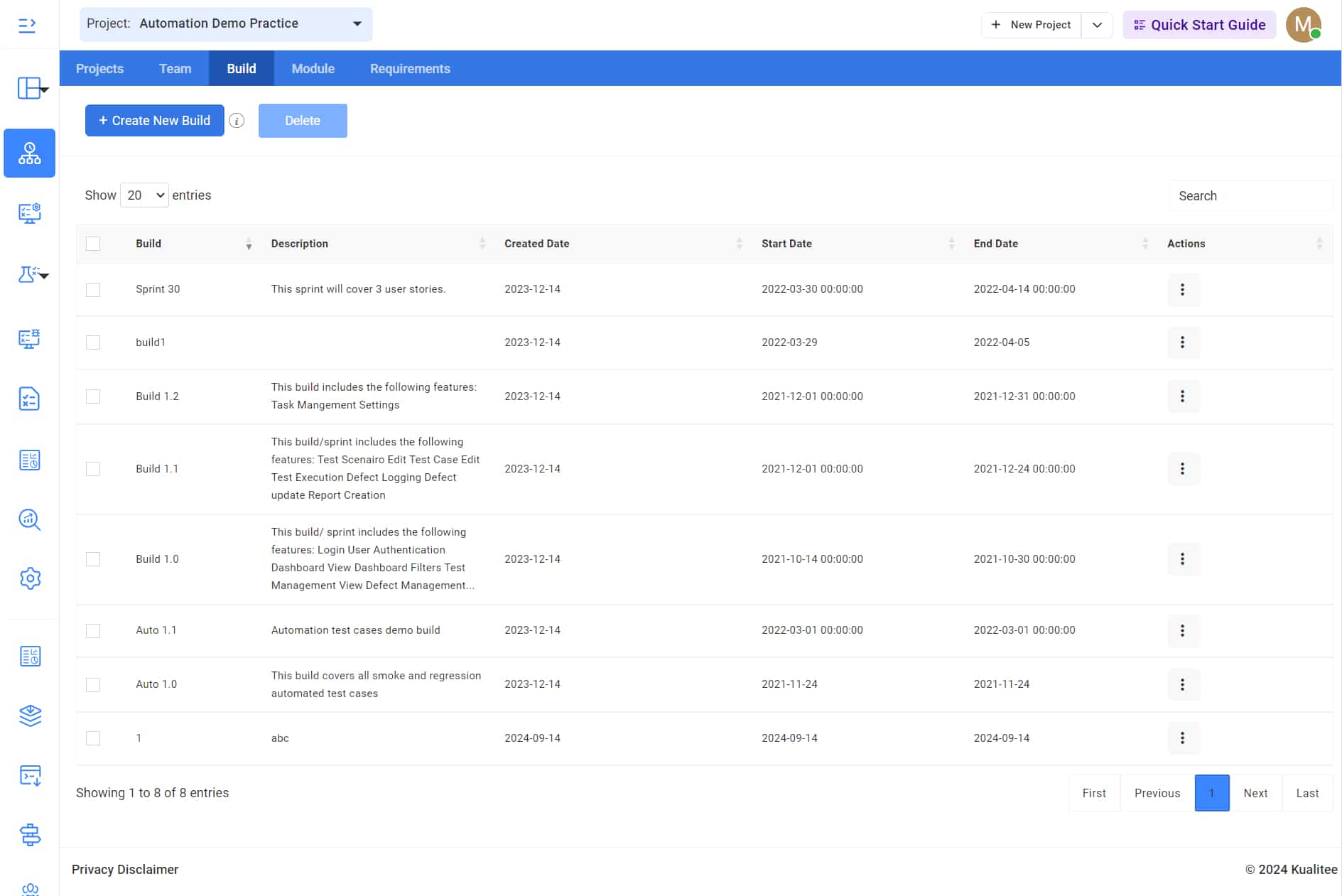Click the Create New Build button
The height and width of the screenshot is (896, 1342).
154,121
